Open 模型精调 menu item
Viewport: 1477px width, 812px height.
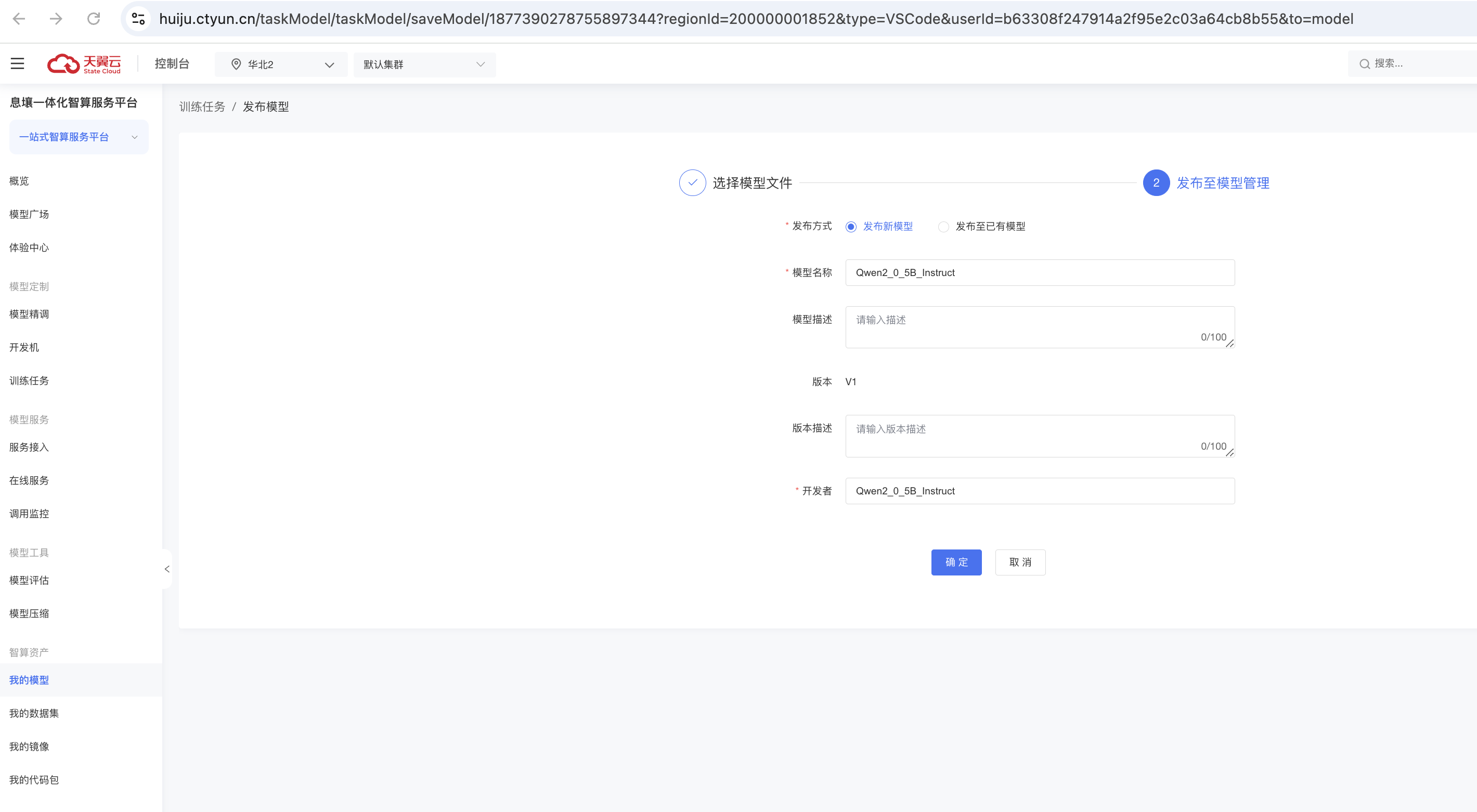[29, 314]
